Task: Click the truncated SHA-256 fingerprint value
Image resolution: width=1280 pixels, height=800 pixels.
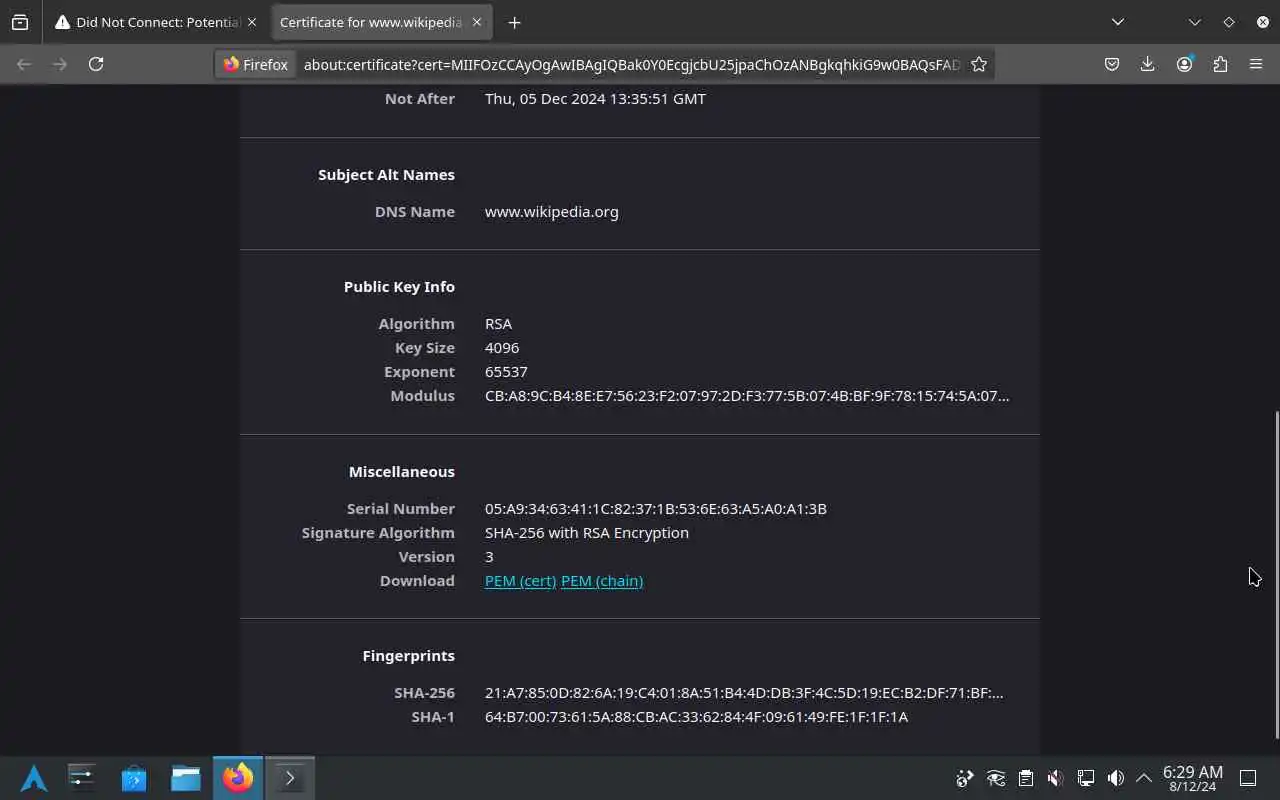Action: click(744, 693)
